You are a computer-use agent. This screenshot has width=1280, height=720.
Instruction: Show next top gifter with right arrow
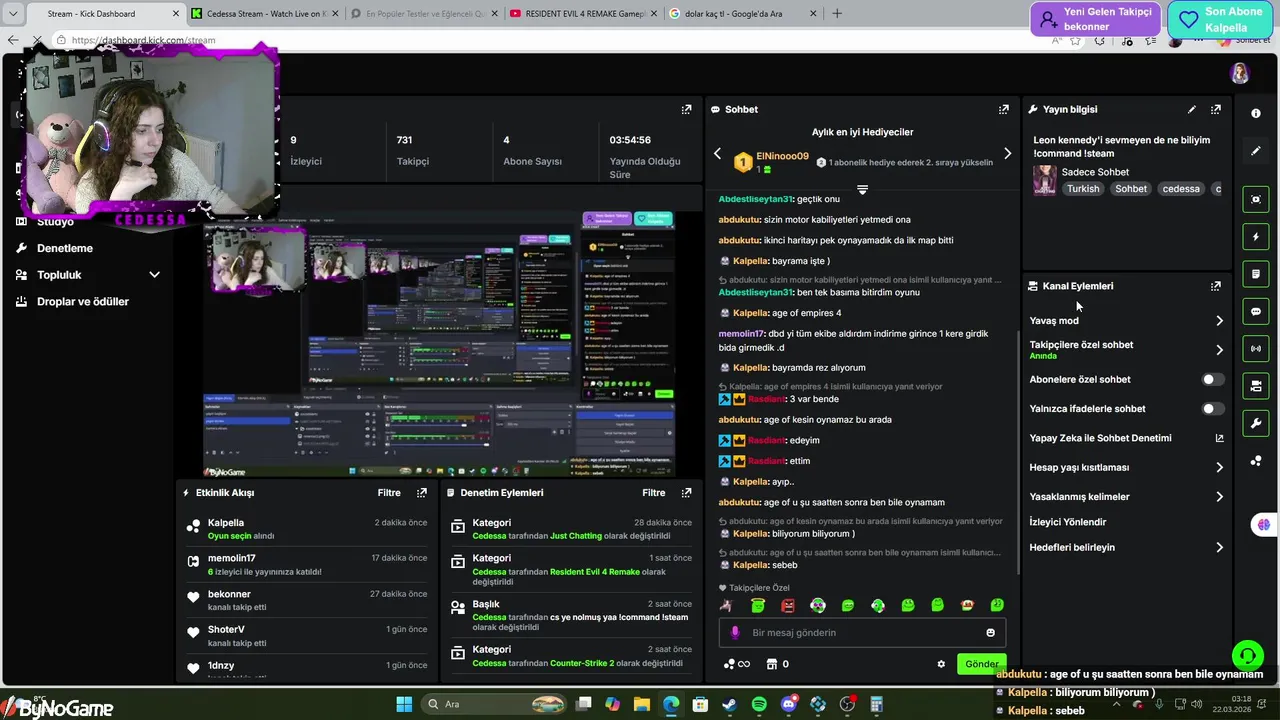tap(1007, 154)
